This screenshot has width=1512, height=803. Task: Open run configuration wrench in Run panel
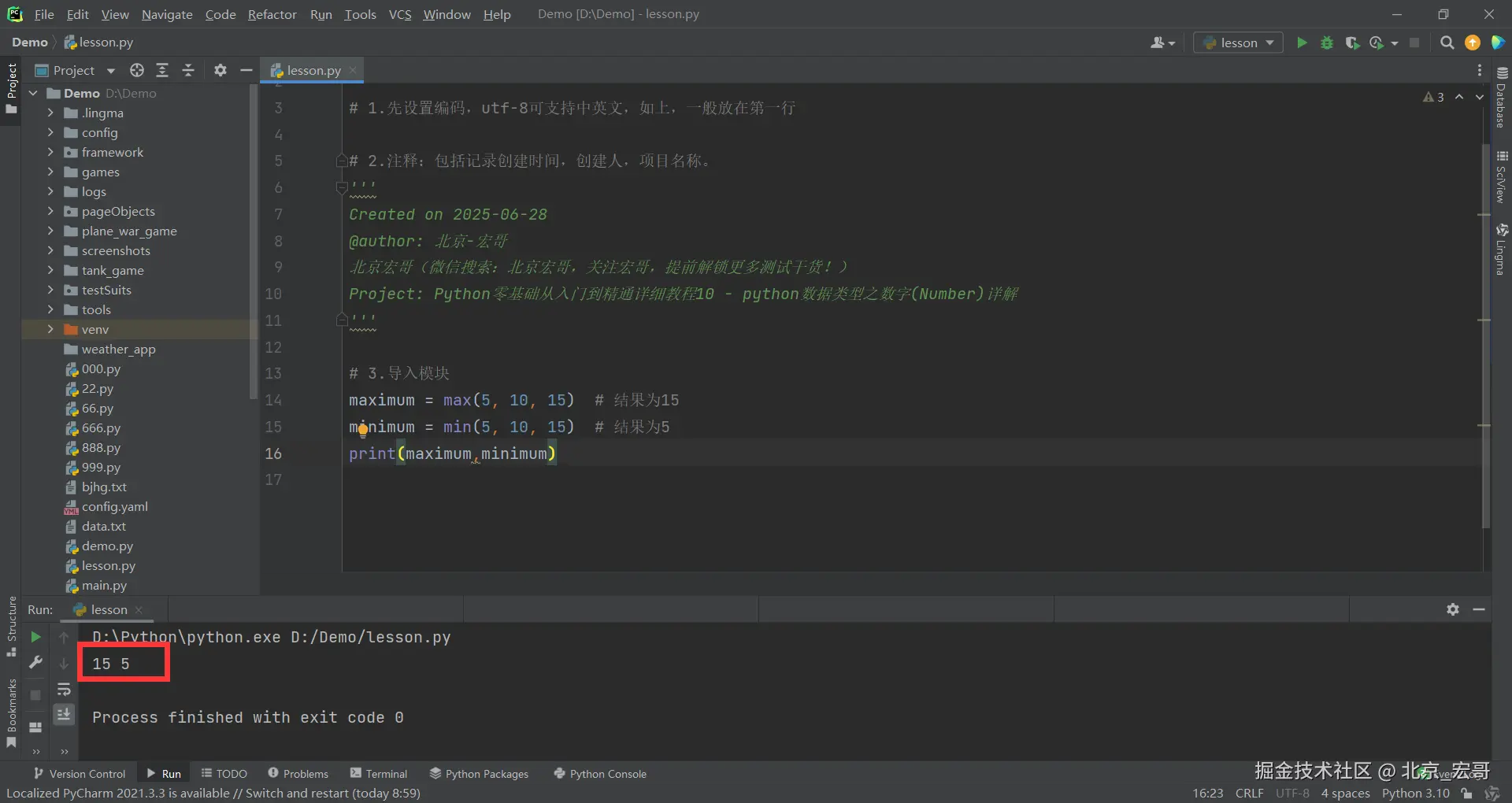coord(35,663)
